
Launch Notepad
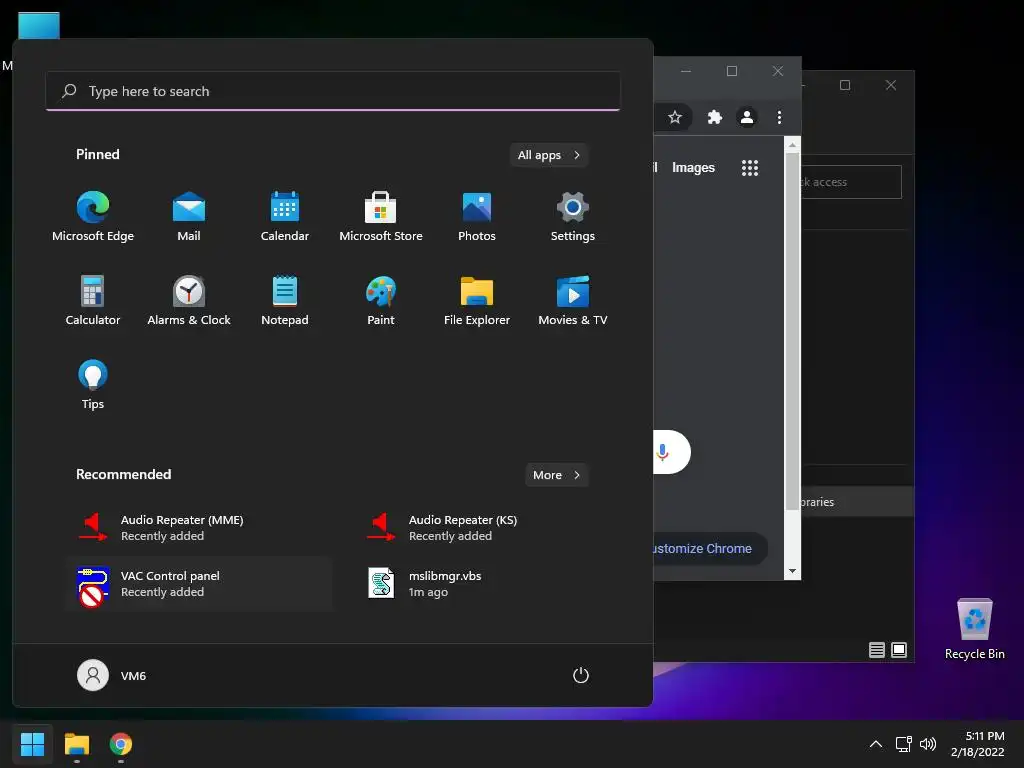pos(285,300)
